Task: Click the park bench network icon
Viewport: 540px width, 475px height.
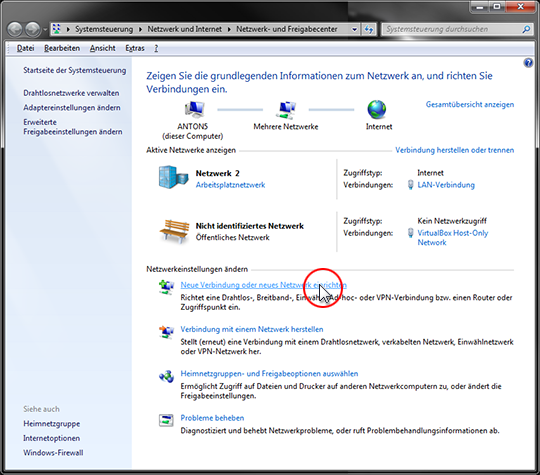Action: [x=174, y=231]
